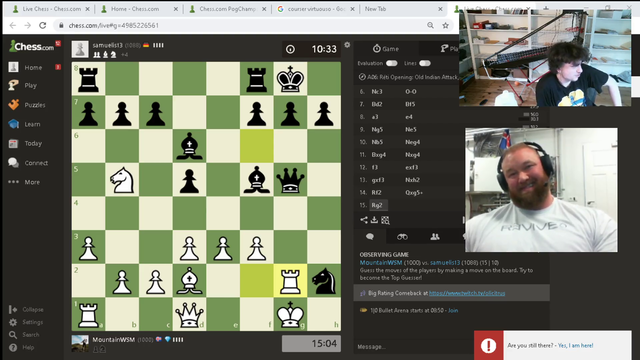Click browser forward arrow

27,25
